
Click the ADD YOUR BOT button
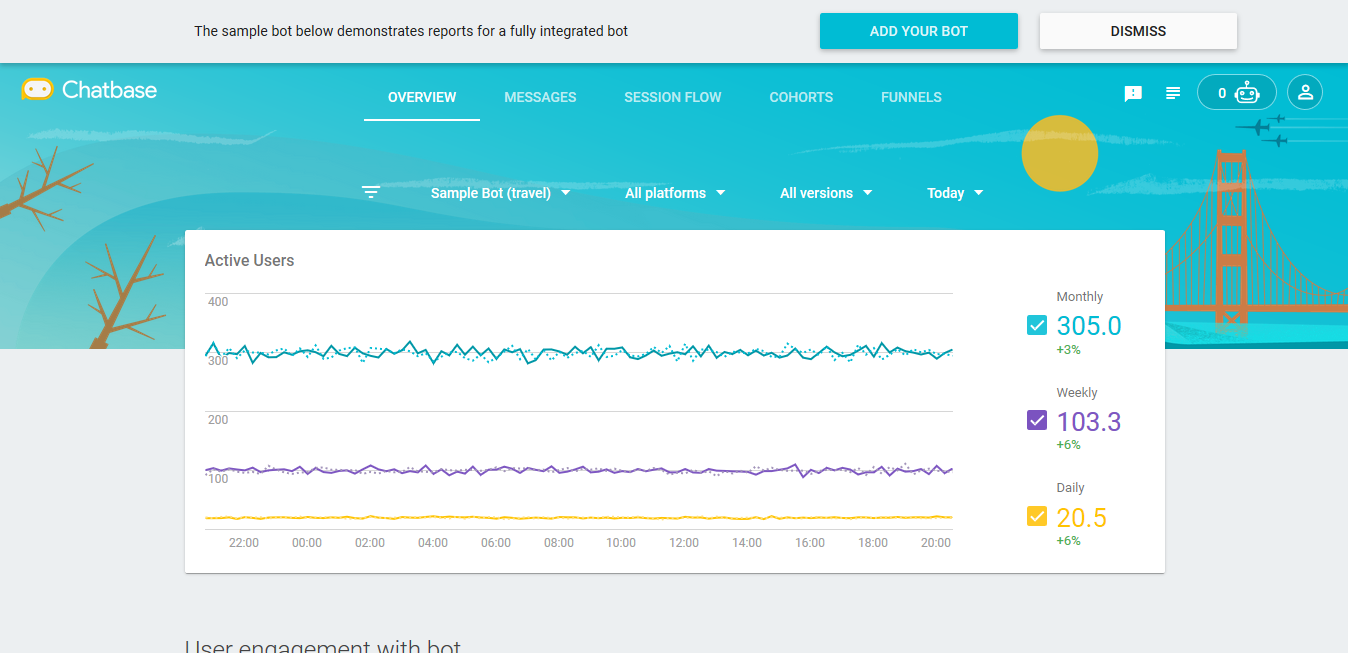coord(919,31)
